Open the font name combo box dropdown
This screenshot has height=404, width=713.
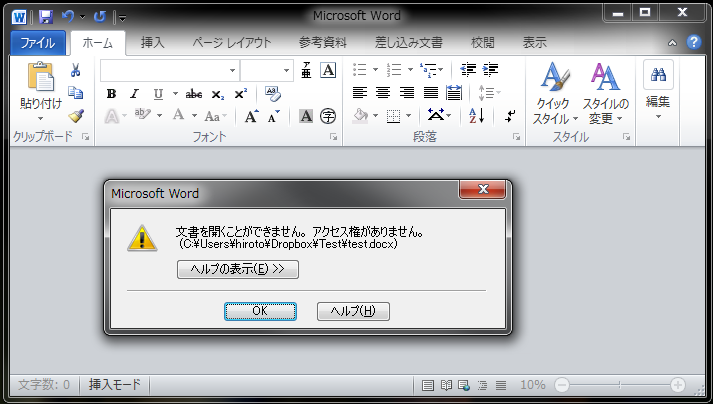(232, 71)
